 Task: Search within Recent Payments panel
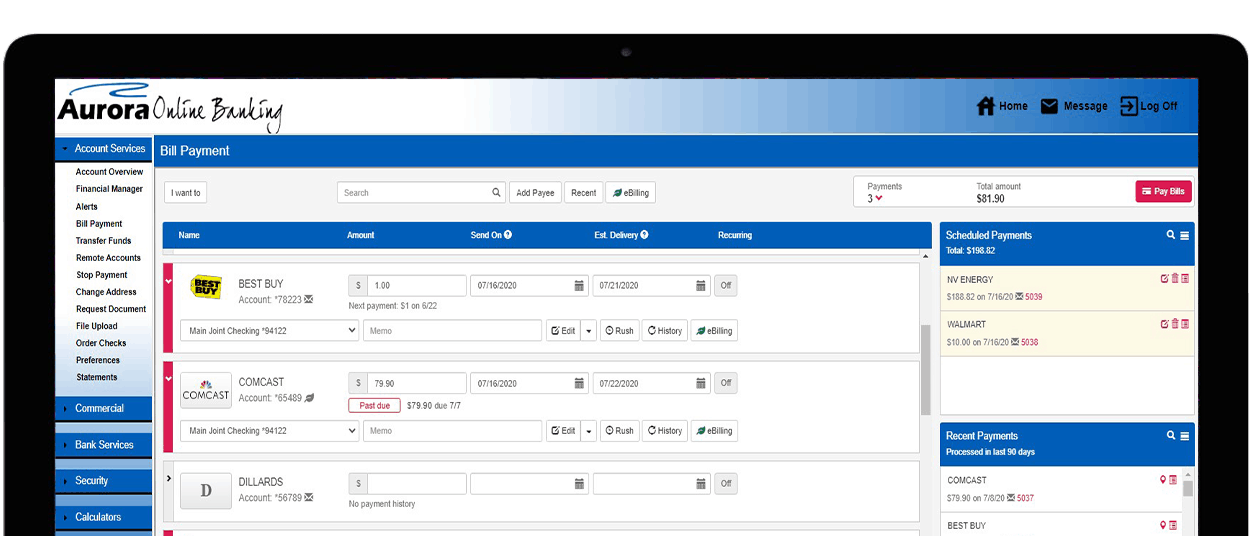1171,436
